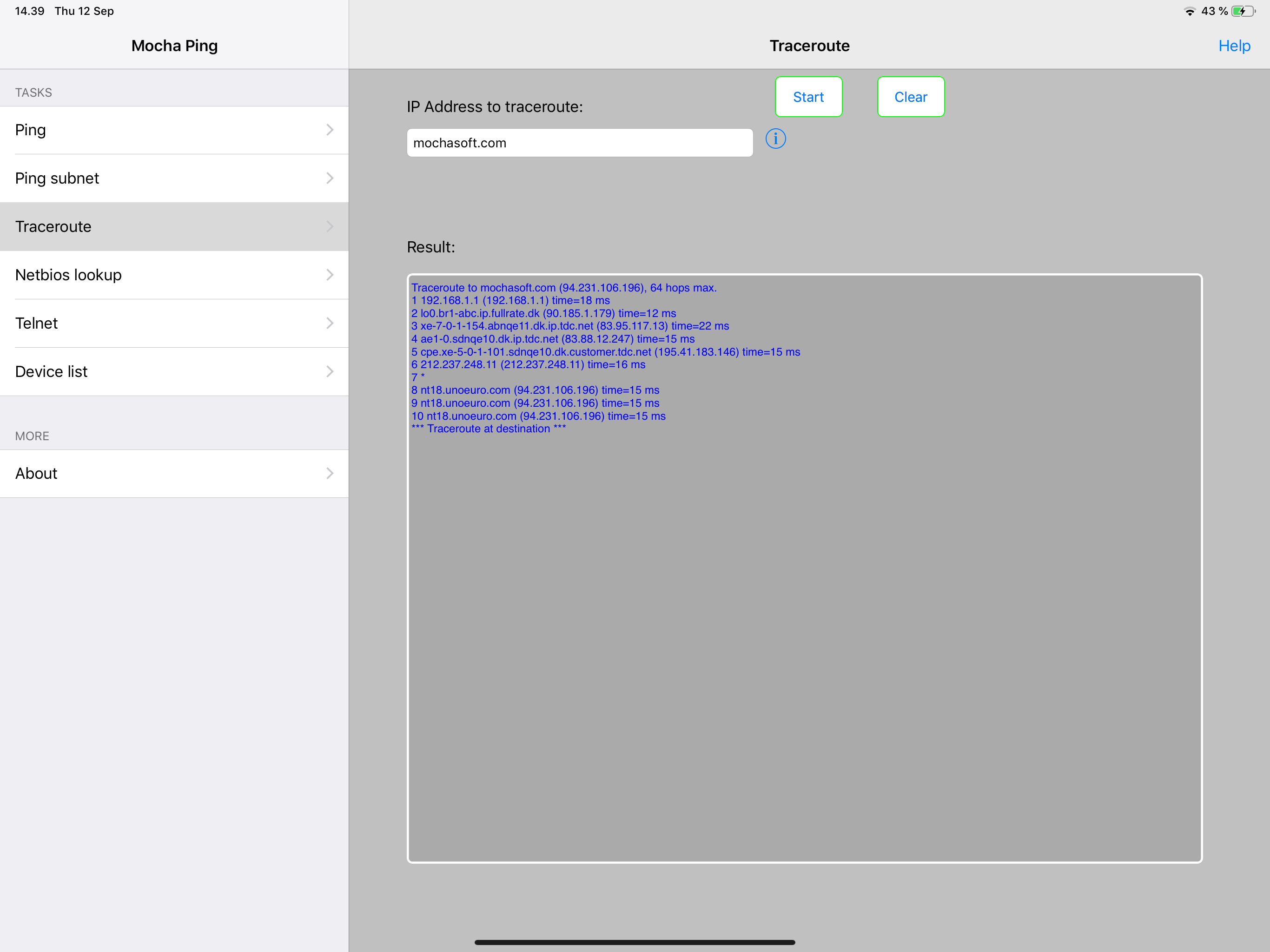Tap the Wi-Fi icon in the status bar
Screen dimensions: 1270x952
click(1189, 10)
